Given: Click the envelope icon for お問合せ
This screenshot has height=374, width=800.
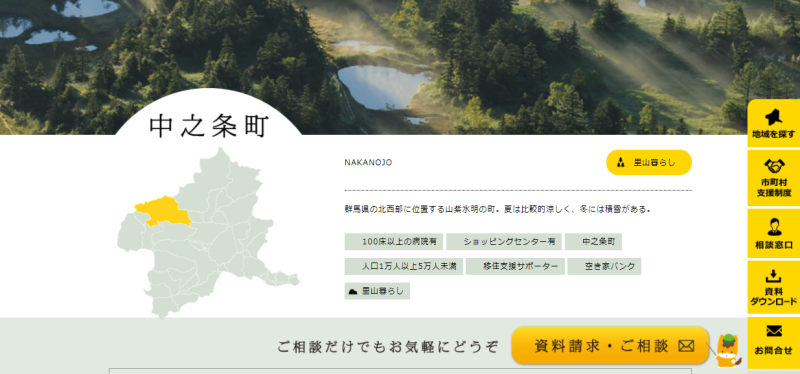Looking at the screenshot, I should click(x=774, y=332).
